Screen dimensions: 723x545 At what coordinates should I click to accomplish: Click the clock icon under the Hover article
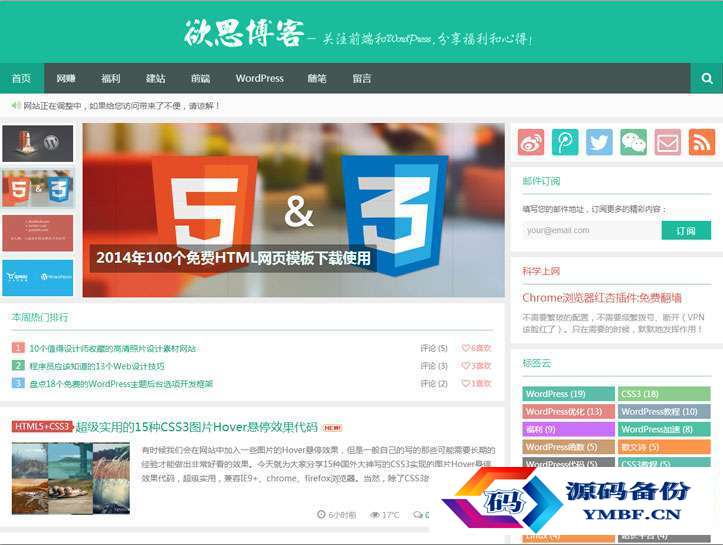click(x=321, y=515)
